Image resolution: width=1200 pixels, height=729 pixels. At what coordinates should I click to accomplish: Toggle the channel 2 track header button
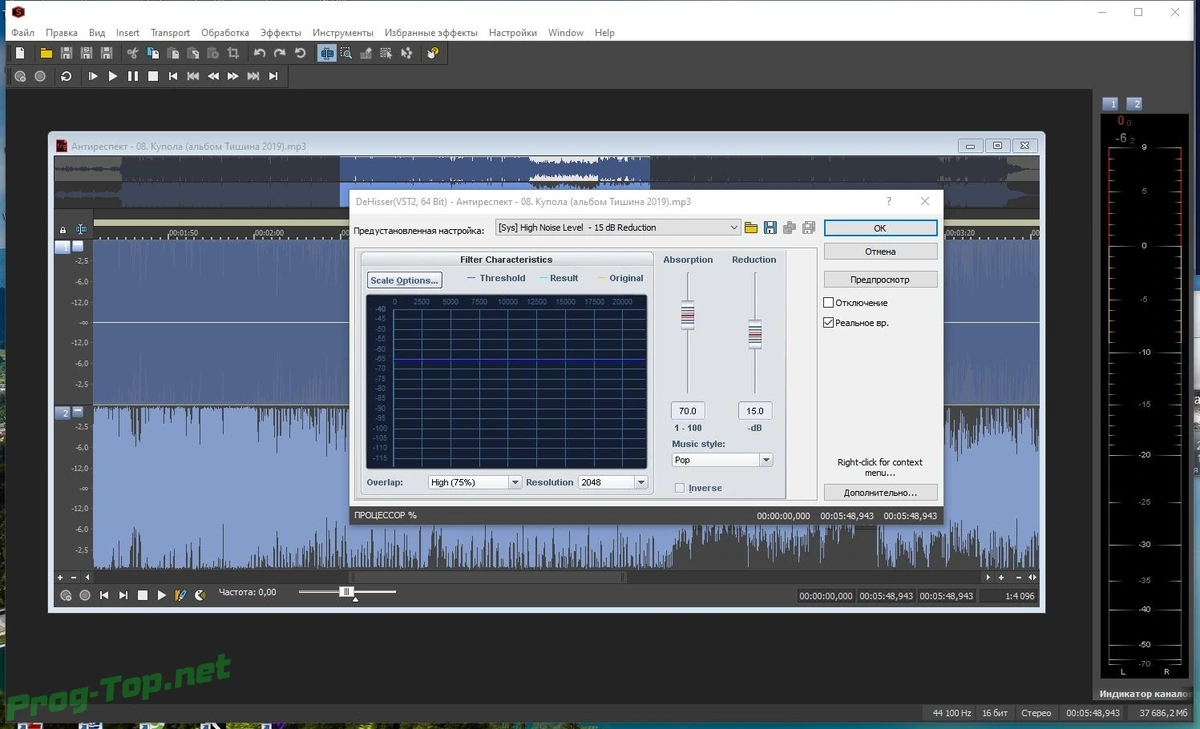click(x=62, y=413)
